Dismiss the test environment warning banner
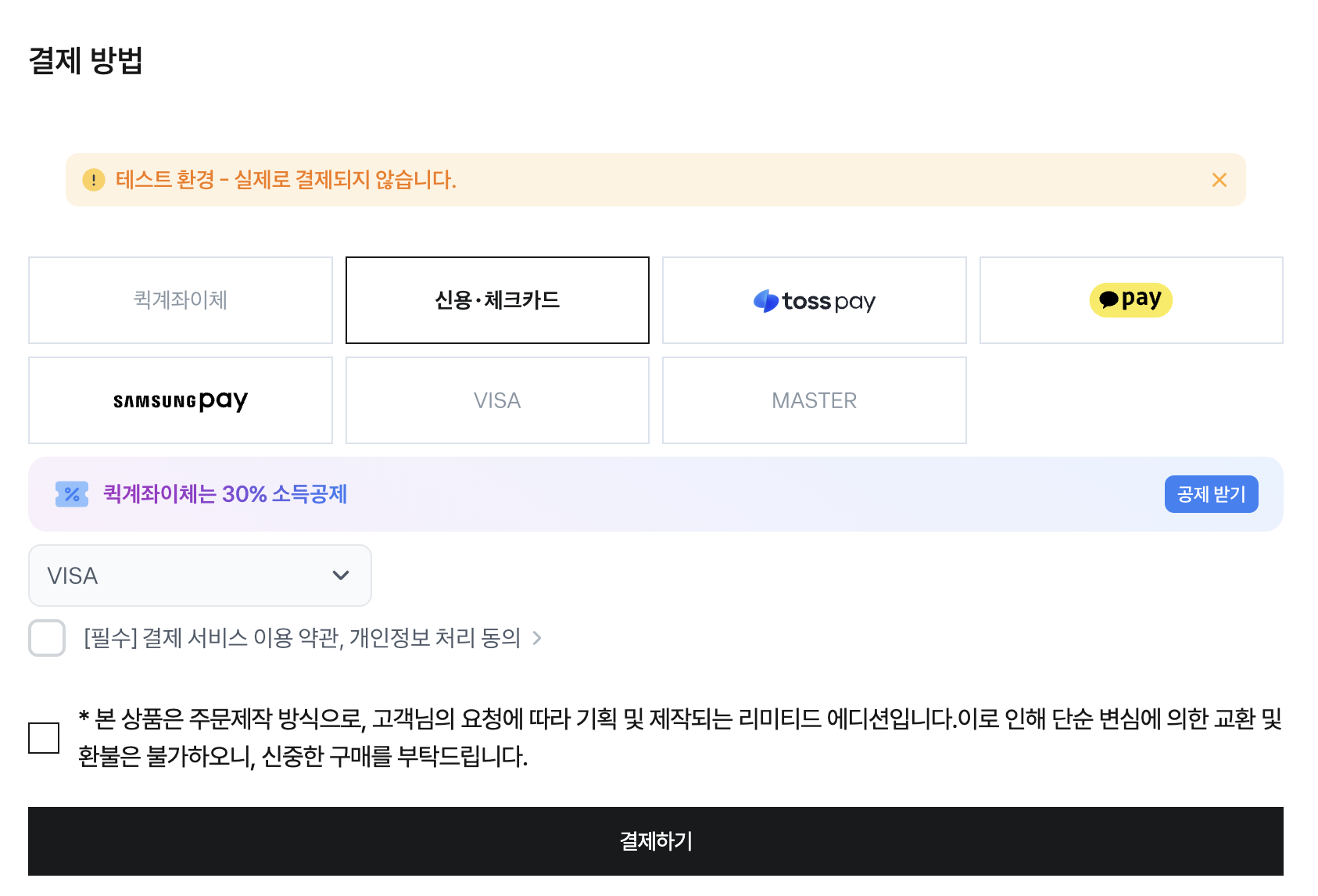This screenshot has height=896, width=1318. 1219,180
